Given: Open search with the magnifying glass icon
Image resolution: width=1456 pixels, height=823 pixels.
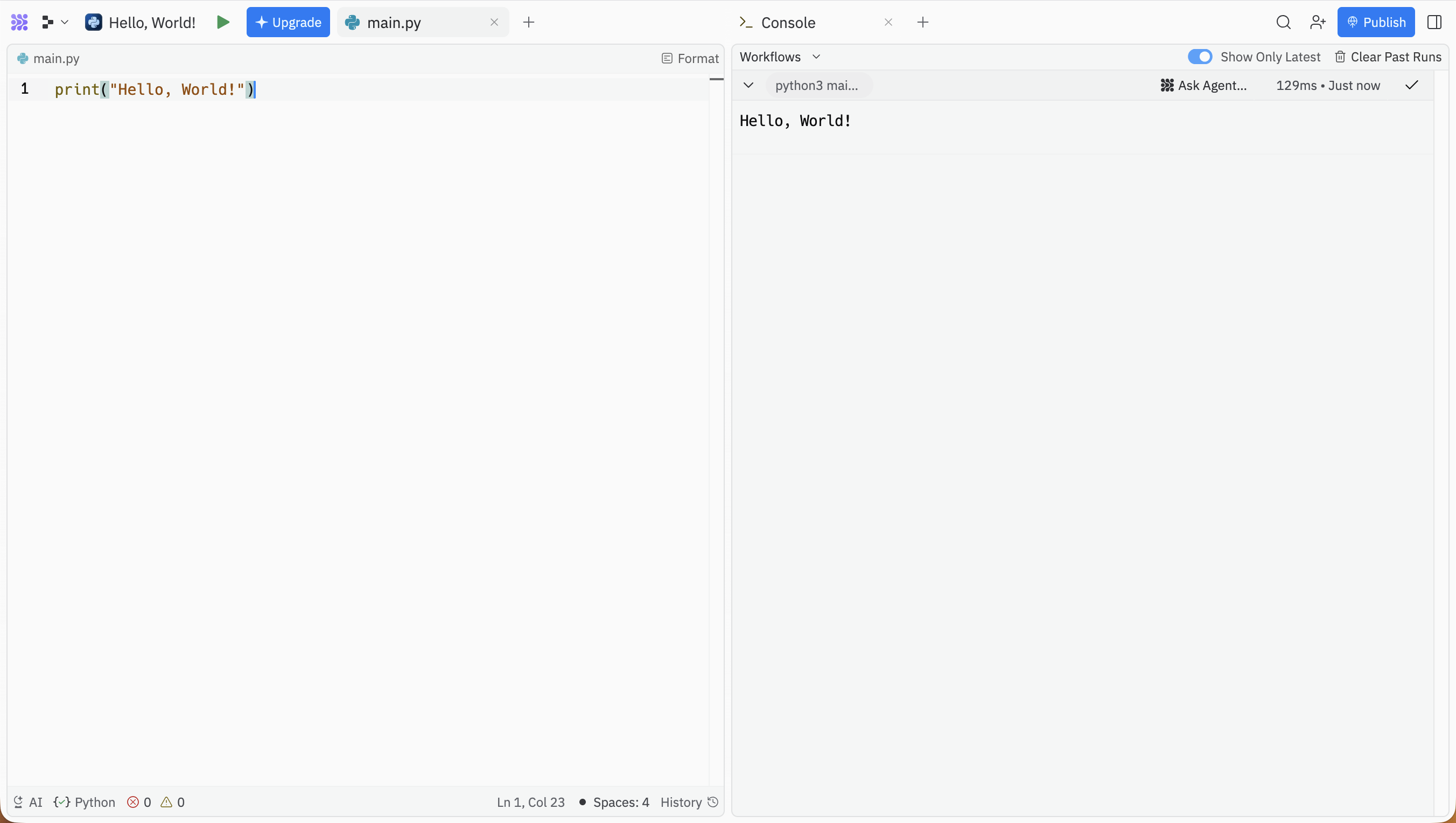Looking at the screenshot, I should click(1284, 22).
